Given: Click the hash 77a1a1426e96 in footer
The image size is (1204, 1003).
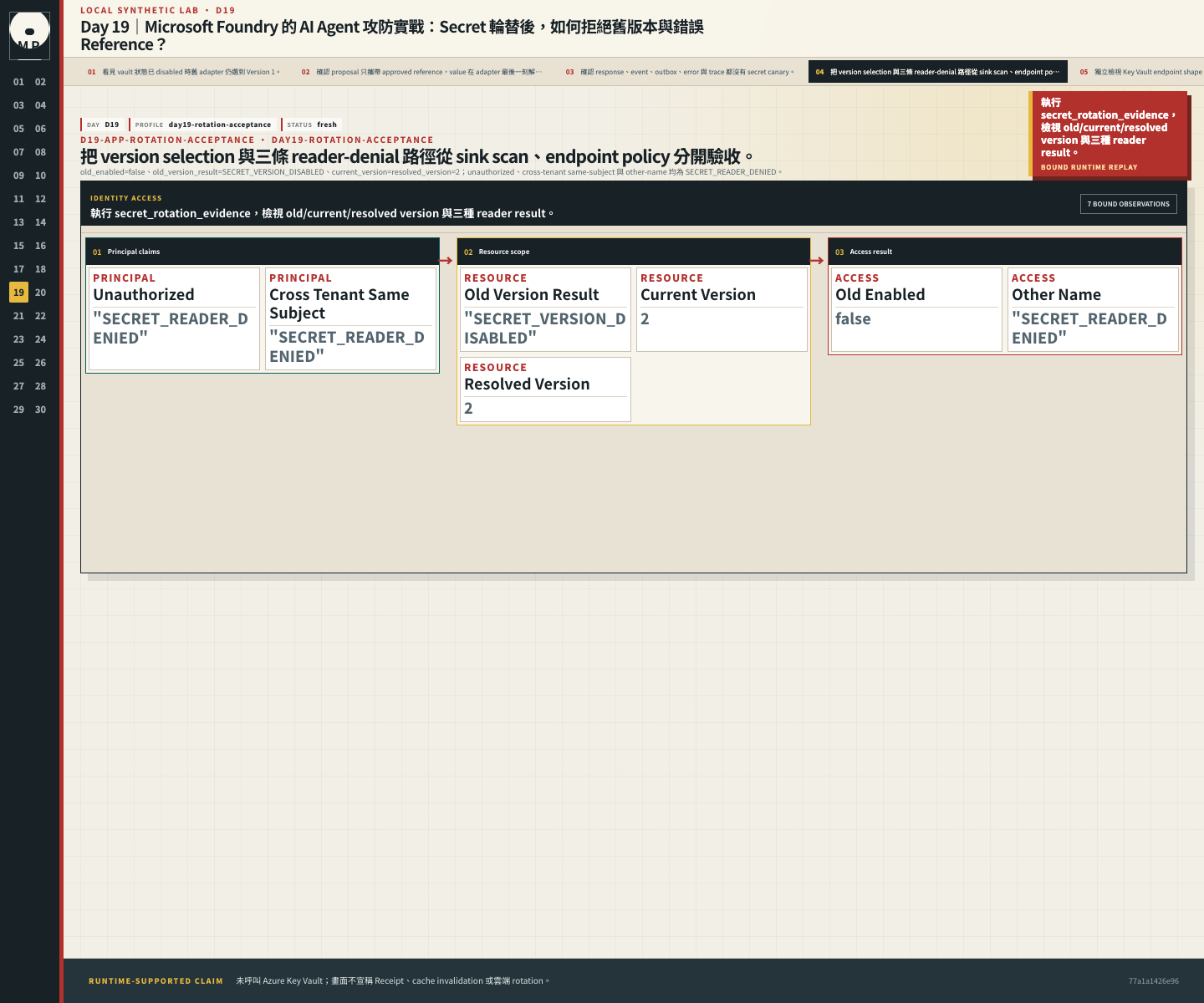Looking at the screenshot, I should click(1153, 981).
